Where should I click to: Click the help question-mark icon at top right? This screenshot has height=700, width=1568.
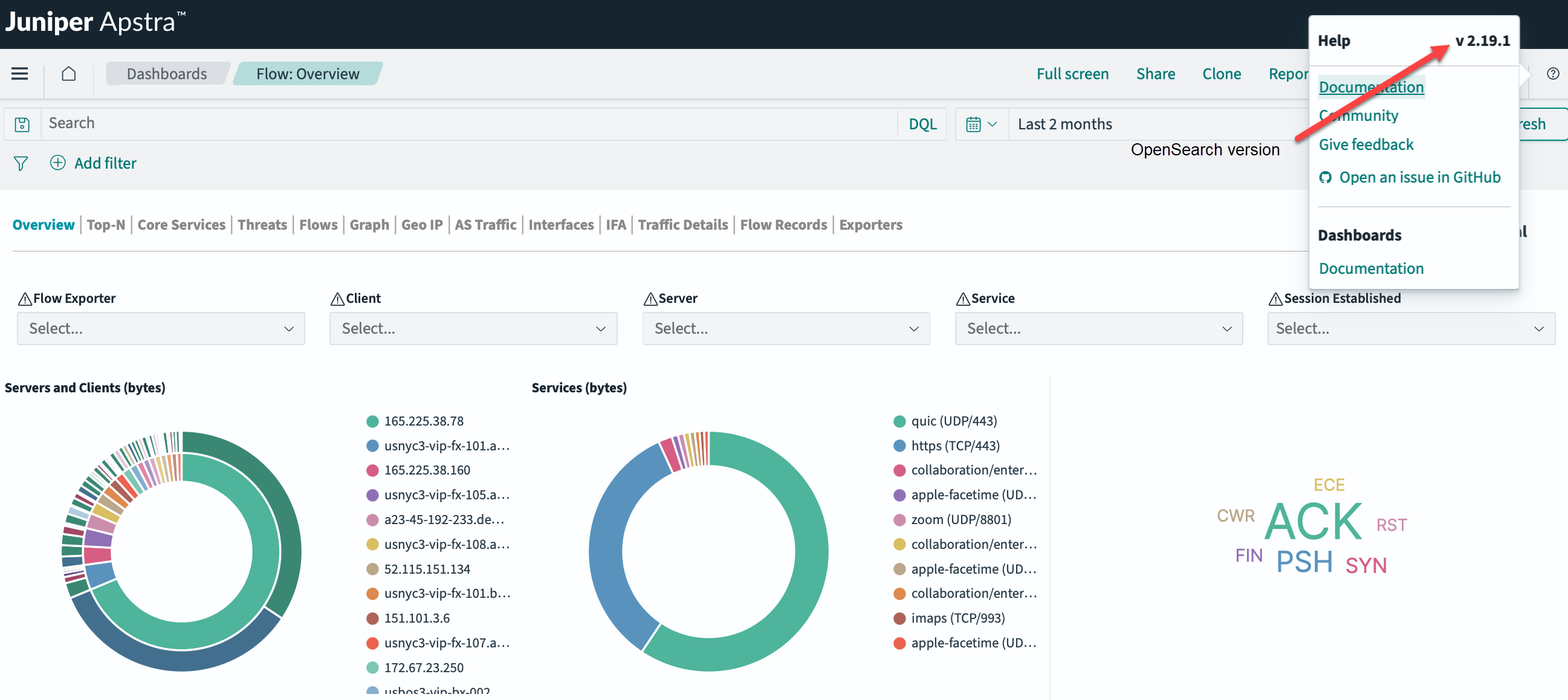[x=1553, y=73]
